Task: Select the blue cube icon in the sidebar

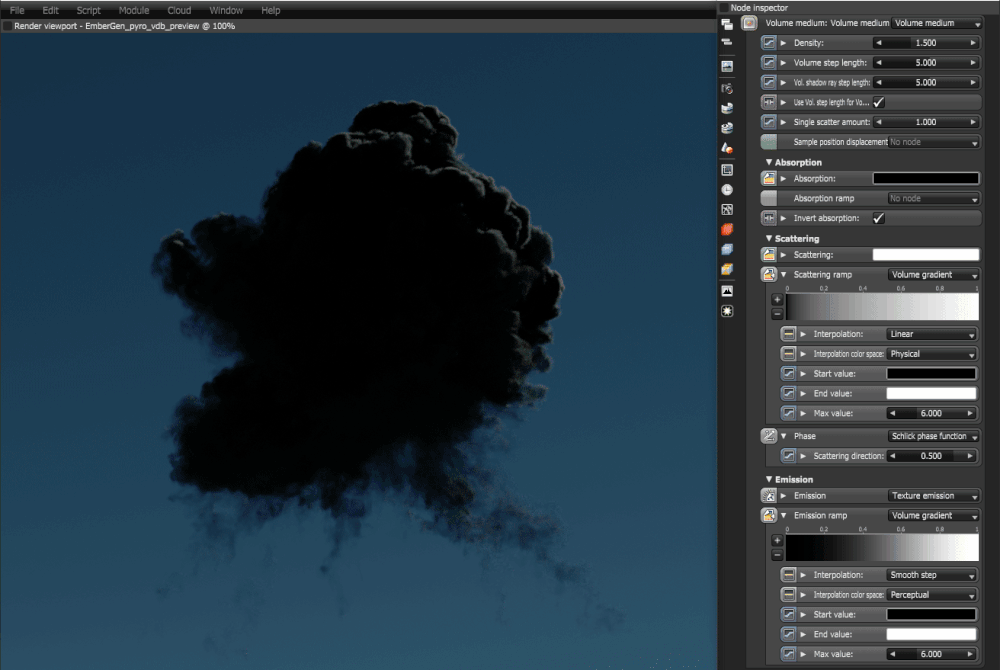Action: tap(727, 250)
